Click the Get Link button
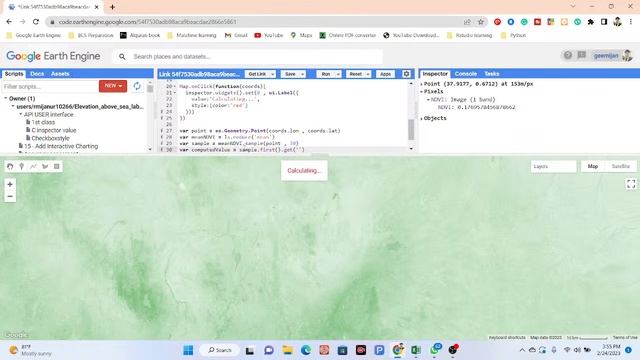 point(257,74)
